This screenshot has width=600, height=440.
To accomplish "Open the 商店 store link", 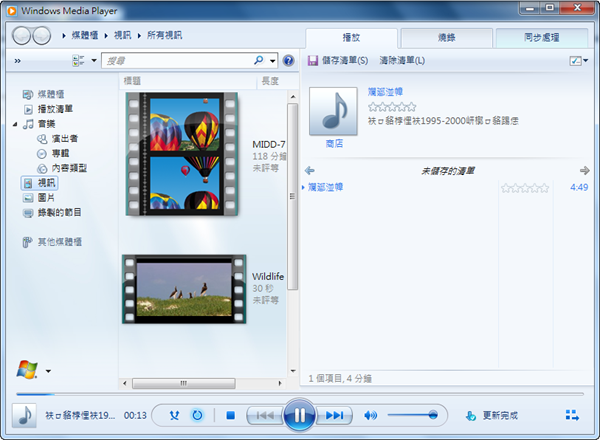I will point(334,143).
